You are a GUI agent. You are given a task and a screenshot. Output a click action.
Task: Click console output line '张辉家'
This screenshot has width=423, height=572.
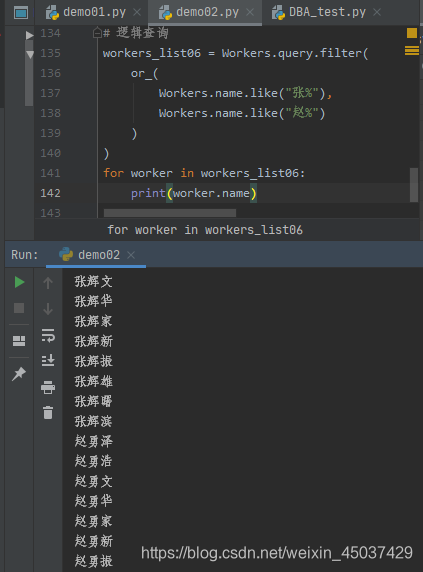(x=94, y=321)
